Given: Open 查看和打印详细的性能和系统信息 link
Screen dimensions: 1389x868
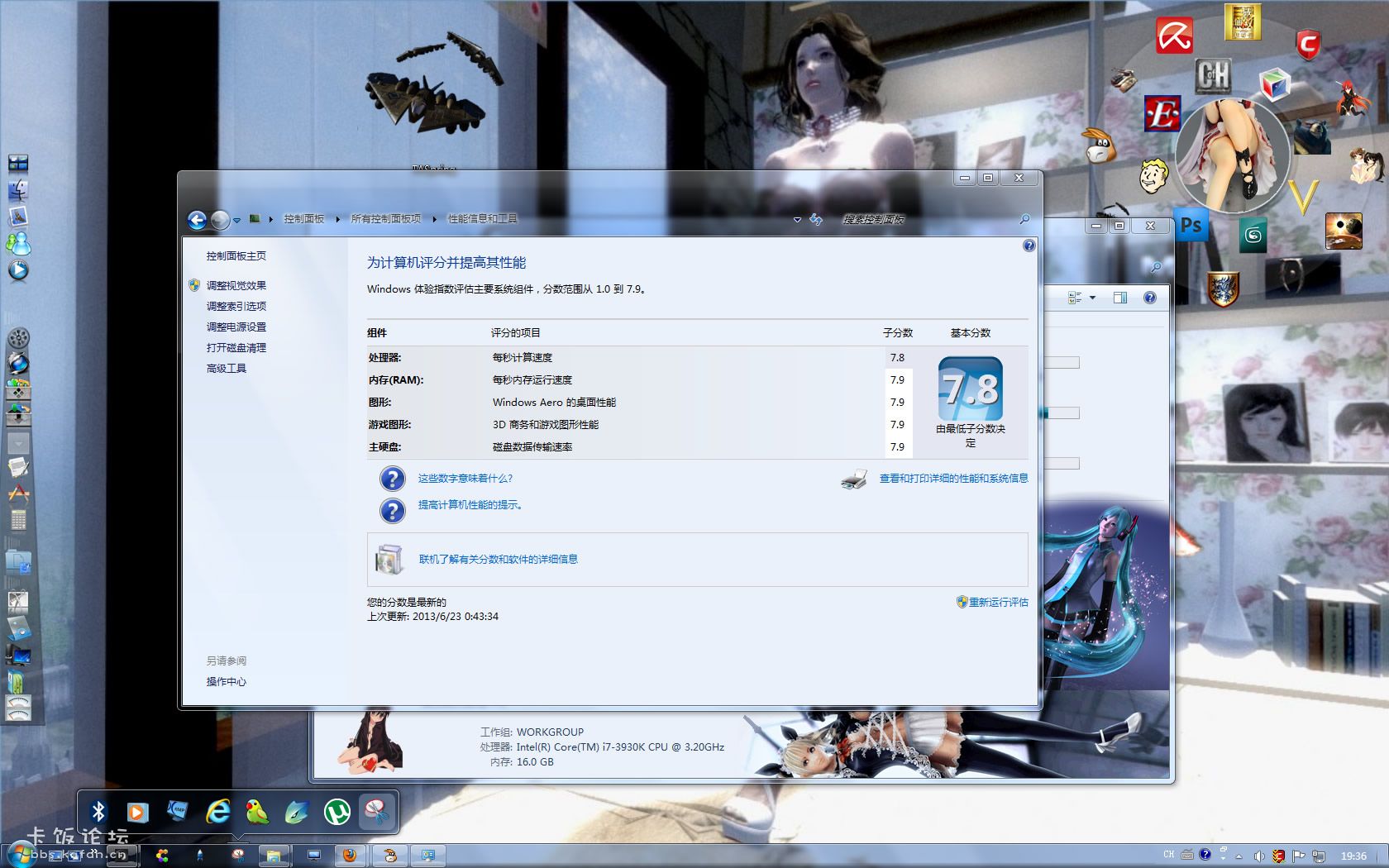Looking at the screenshot, I should (954, 478).
